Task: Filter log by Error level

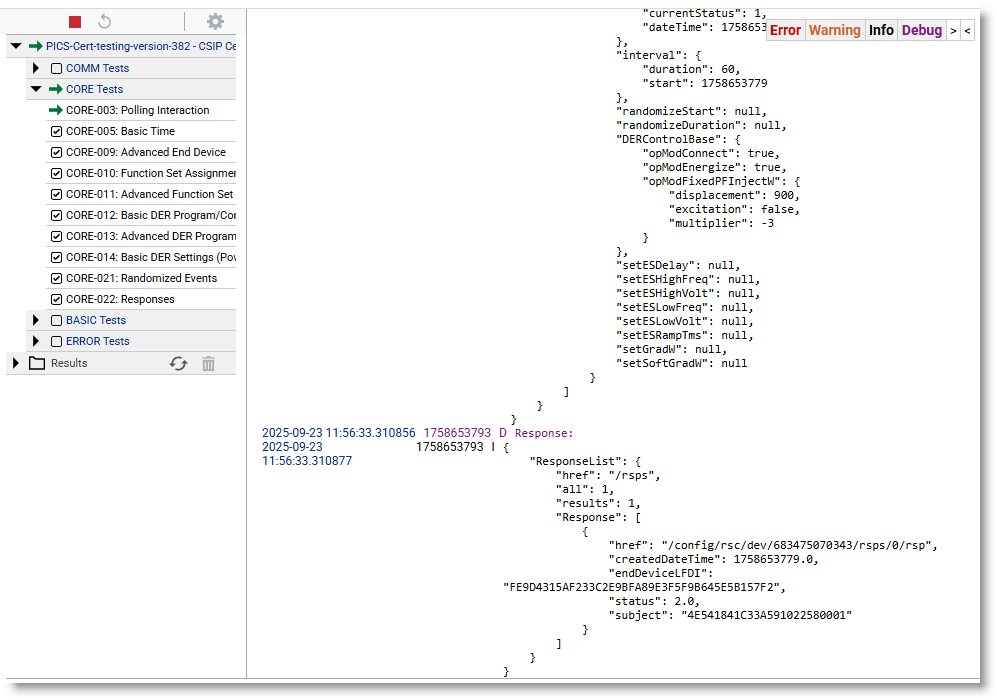Action: click(x=785, y=31)
